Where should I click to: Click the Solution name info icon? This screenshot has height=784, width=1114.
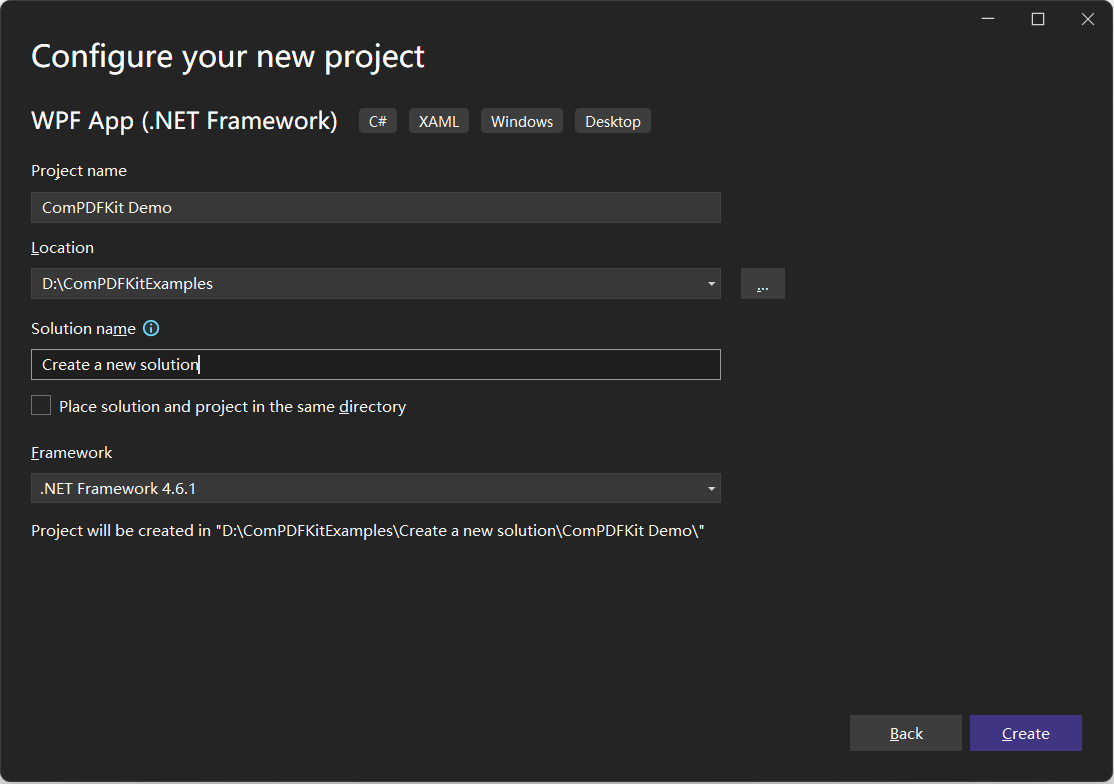[151, 328]
